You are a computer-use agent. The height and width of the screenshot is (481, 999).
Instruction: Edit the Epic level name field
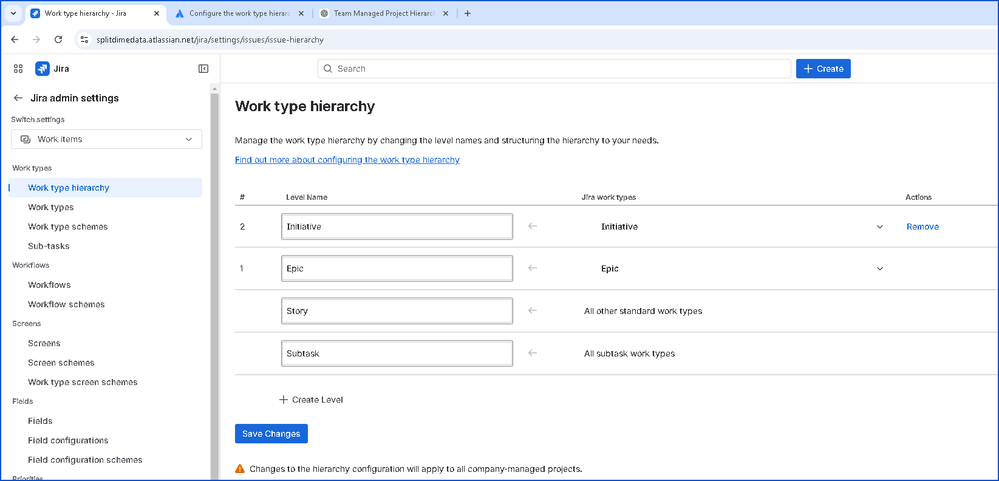click(397, 268)
